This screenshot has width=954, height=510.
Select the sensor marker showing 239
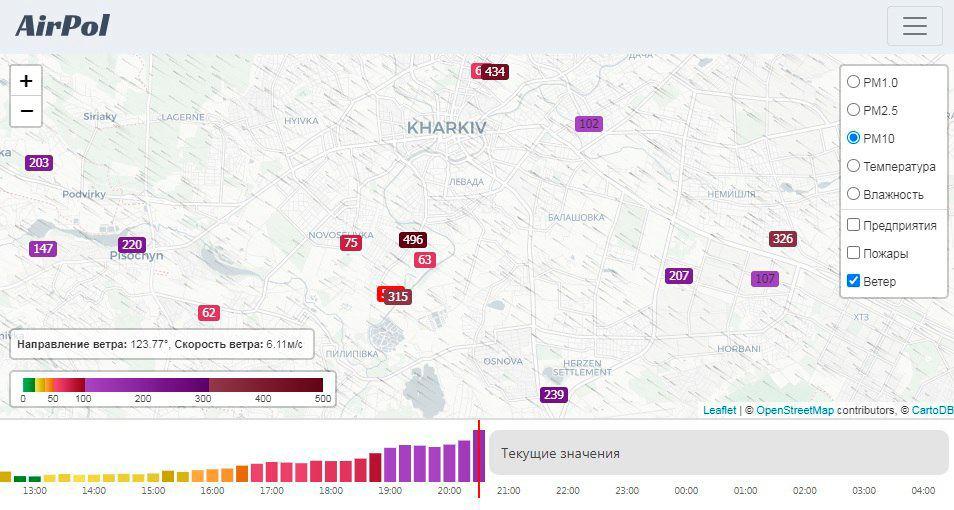coord(554,395)
